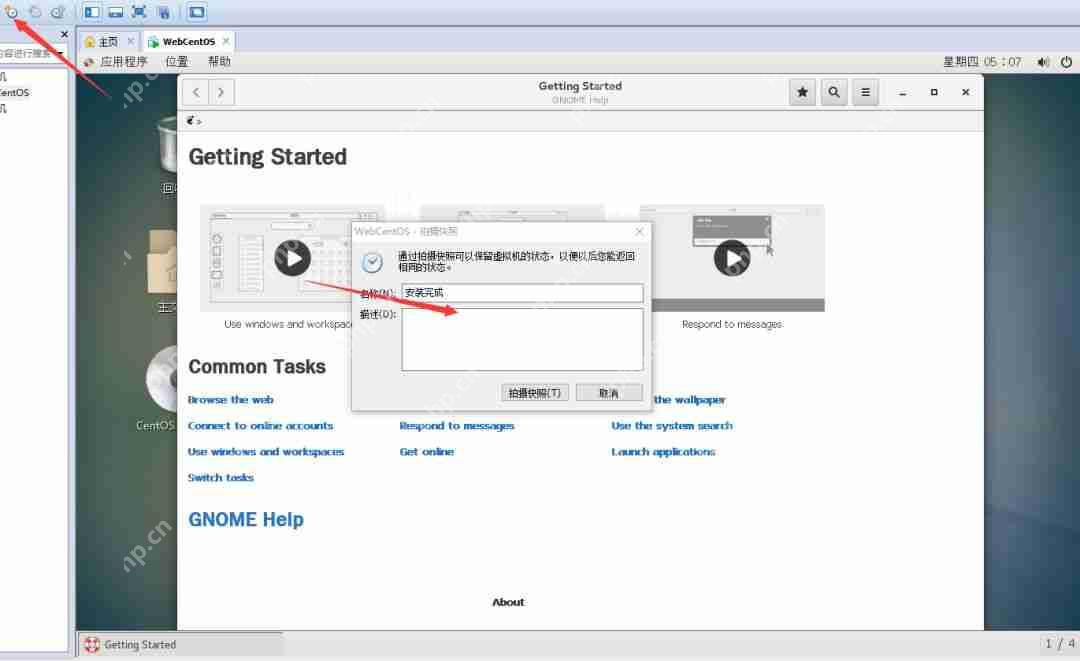Close the 主页 tab
1080x661 pixels.
[131, 41]
